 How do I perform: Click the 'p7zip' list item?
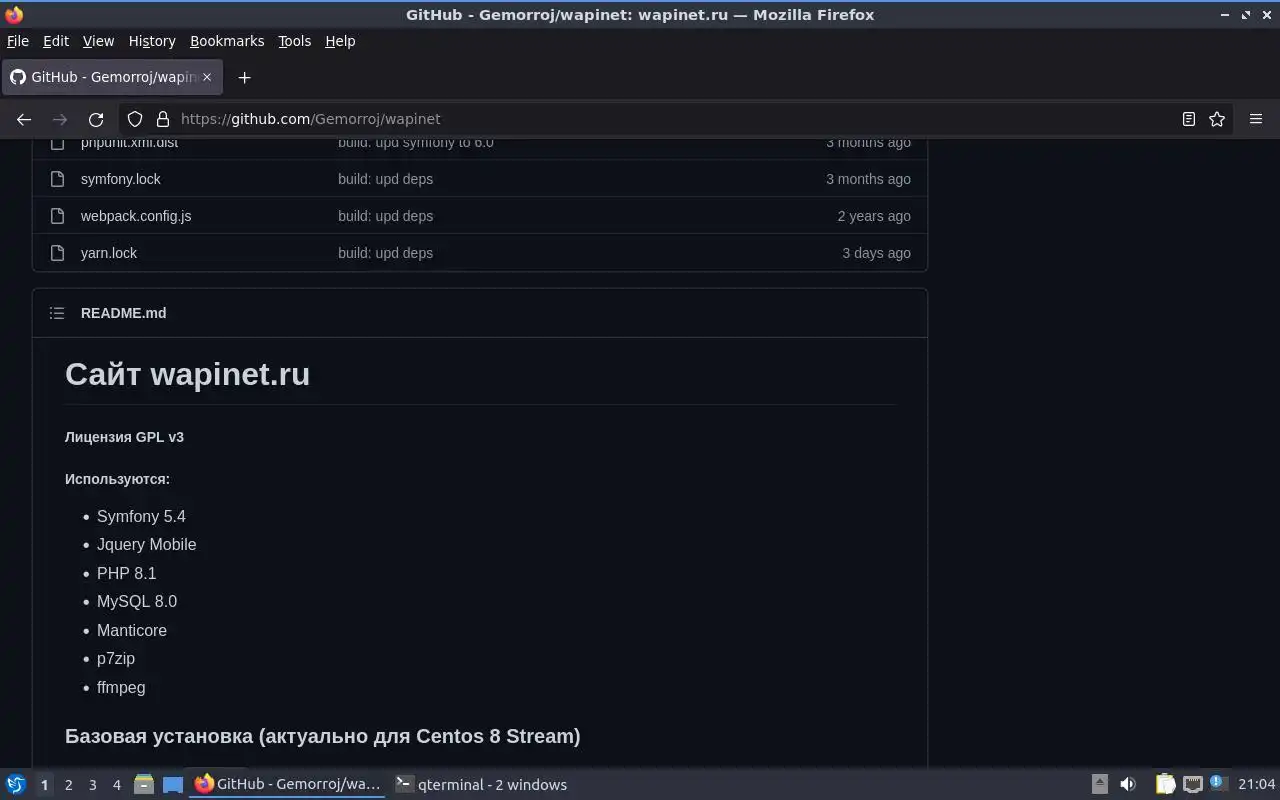pos(116,658)
